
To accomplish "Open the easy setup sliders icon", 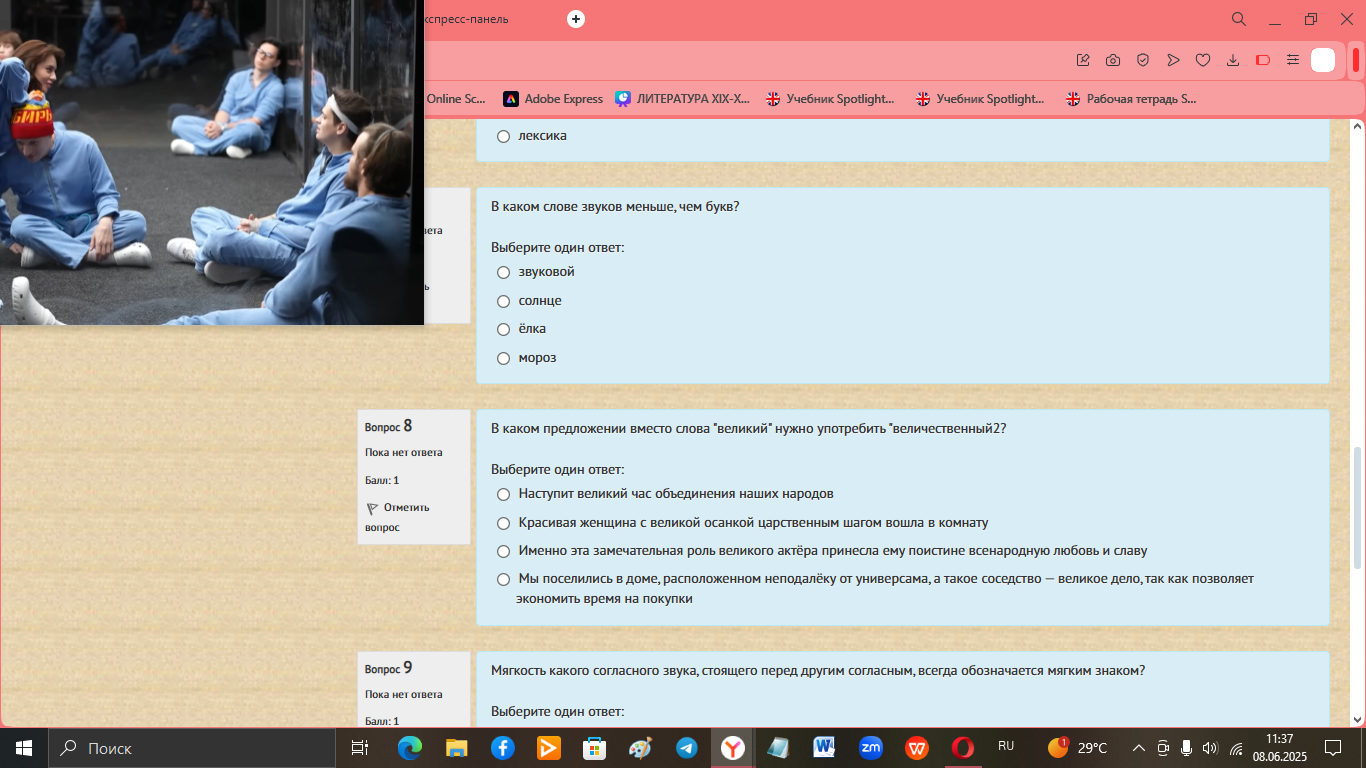I will (x=1293, y=60).
